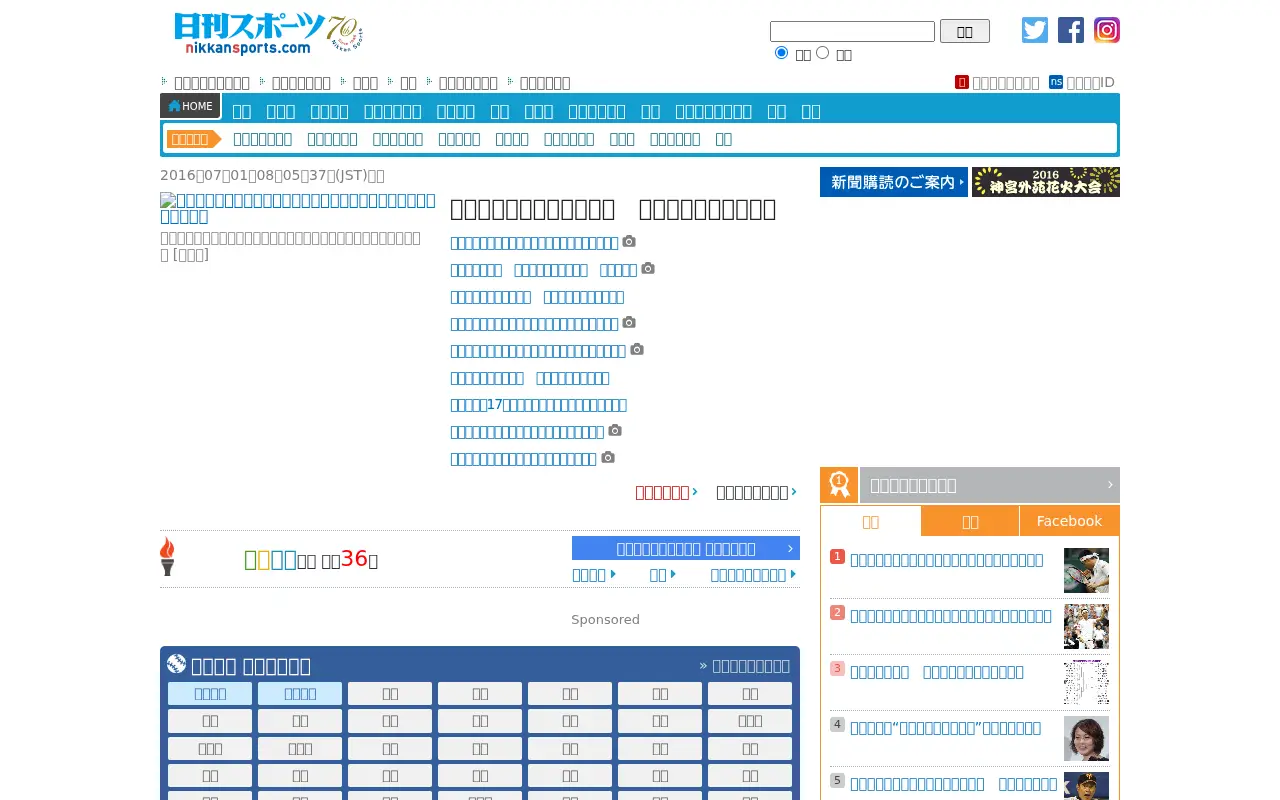The width and height of the screenshot is (1280, 800).
Task: Click the orange arrow-shaped label in sub-navigation
Action: (194, 139)
